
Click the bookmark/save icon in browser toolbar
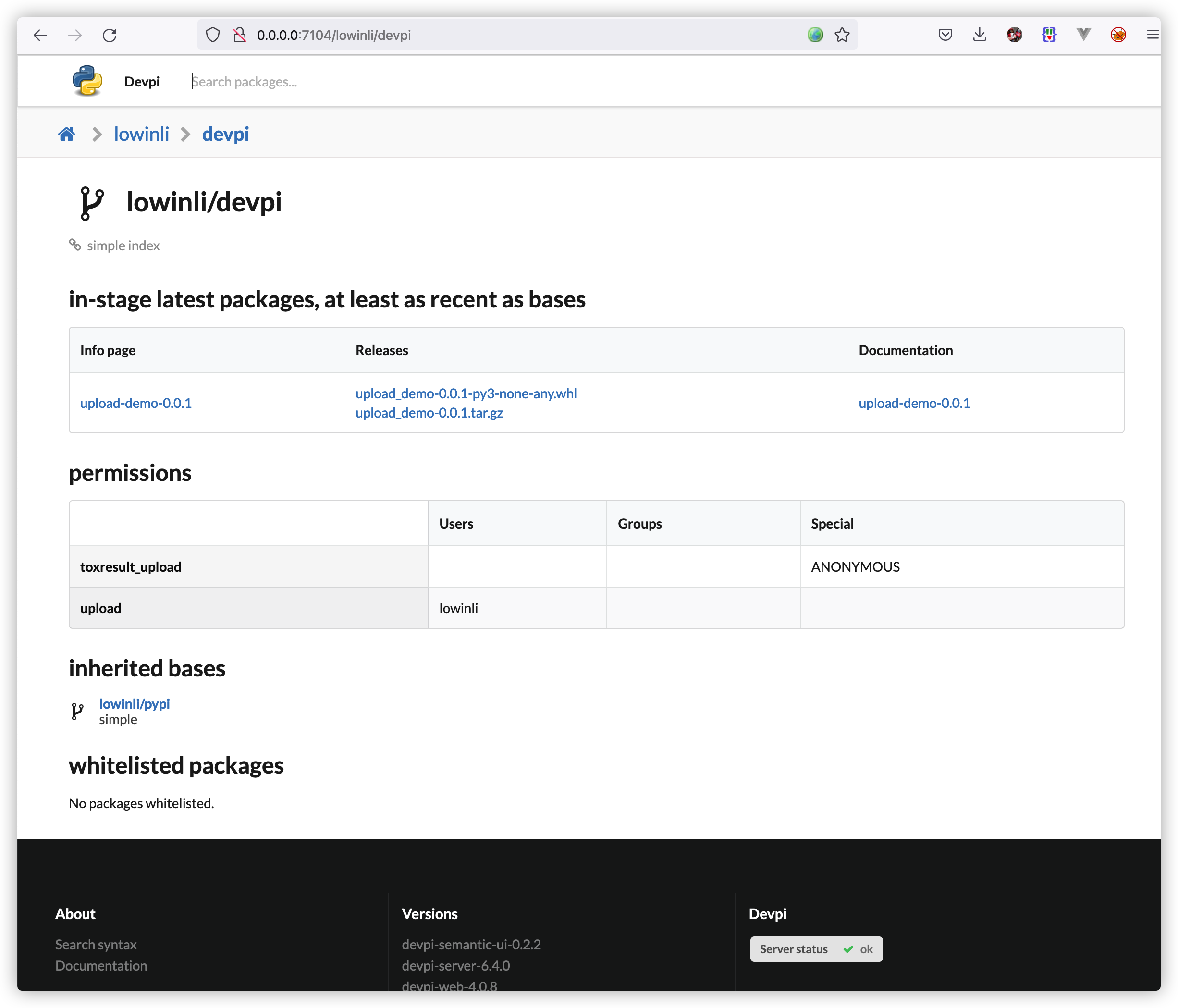pyautogui.click(x=844, y=33)
